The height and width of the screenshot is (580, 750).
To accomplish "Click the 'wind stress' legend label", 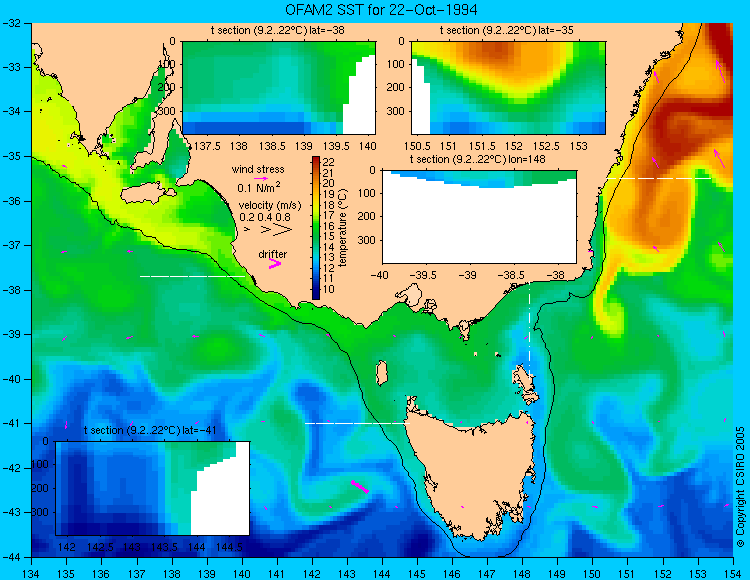I will 258,169.
